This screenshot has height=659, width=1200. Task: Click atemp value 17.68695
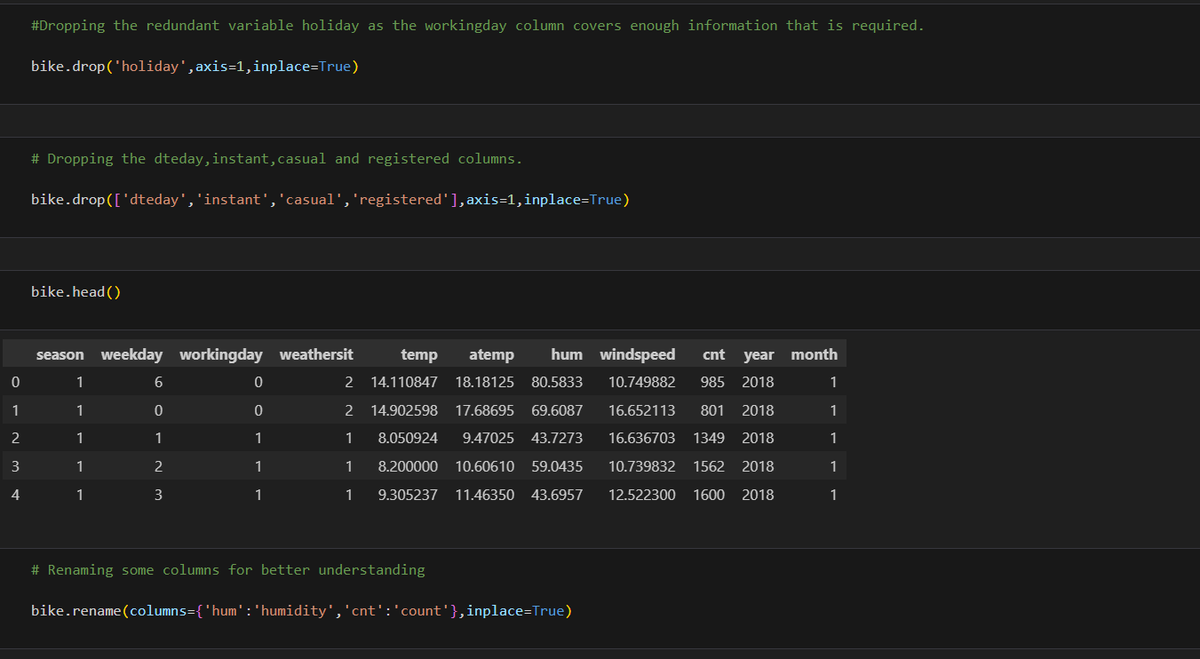coord(485,410)
